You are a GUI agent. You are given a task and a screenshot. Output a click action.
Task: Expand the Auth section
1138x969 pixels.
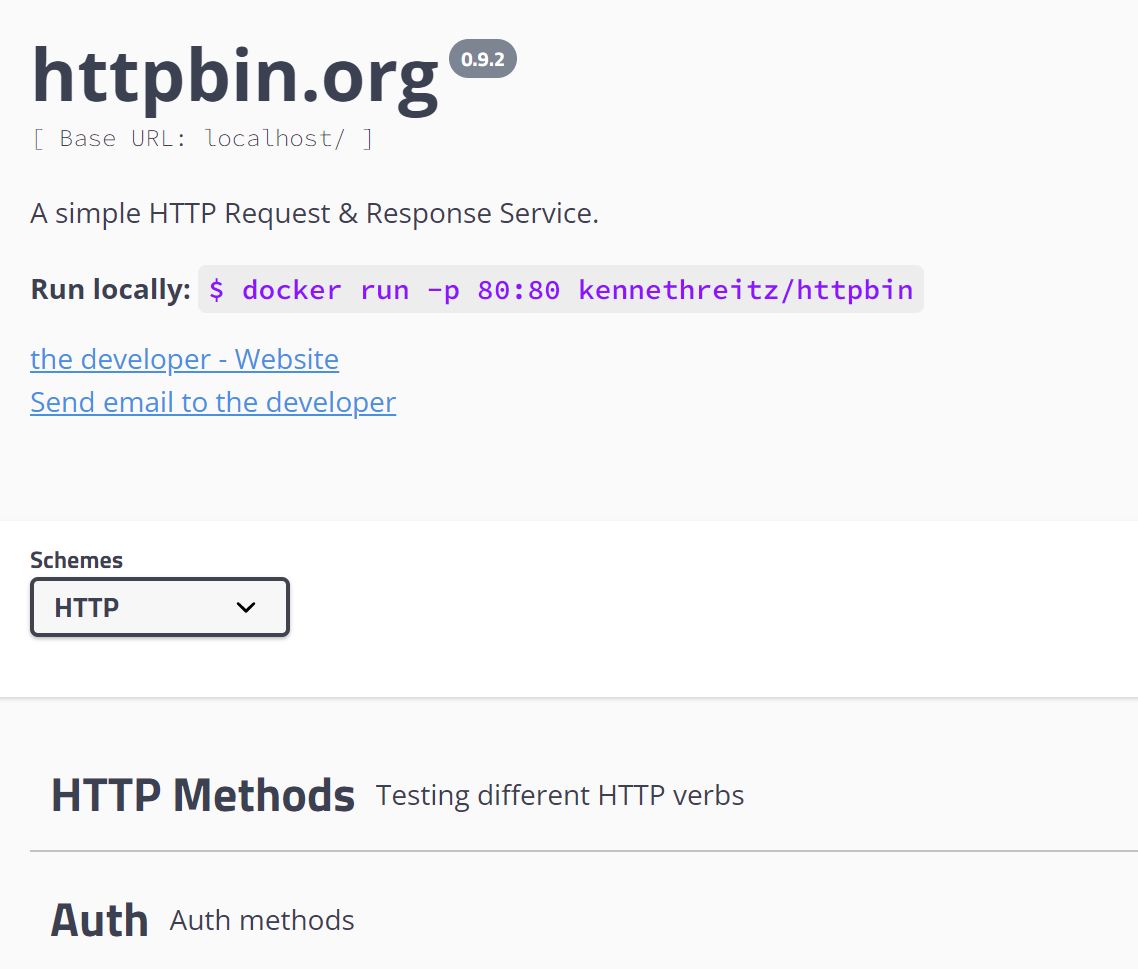[584, 920]
